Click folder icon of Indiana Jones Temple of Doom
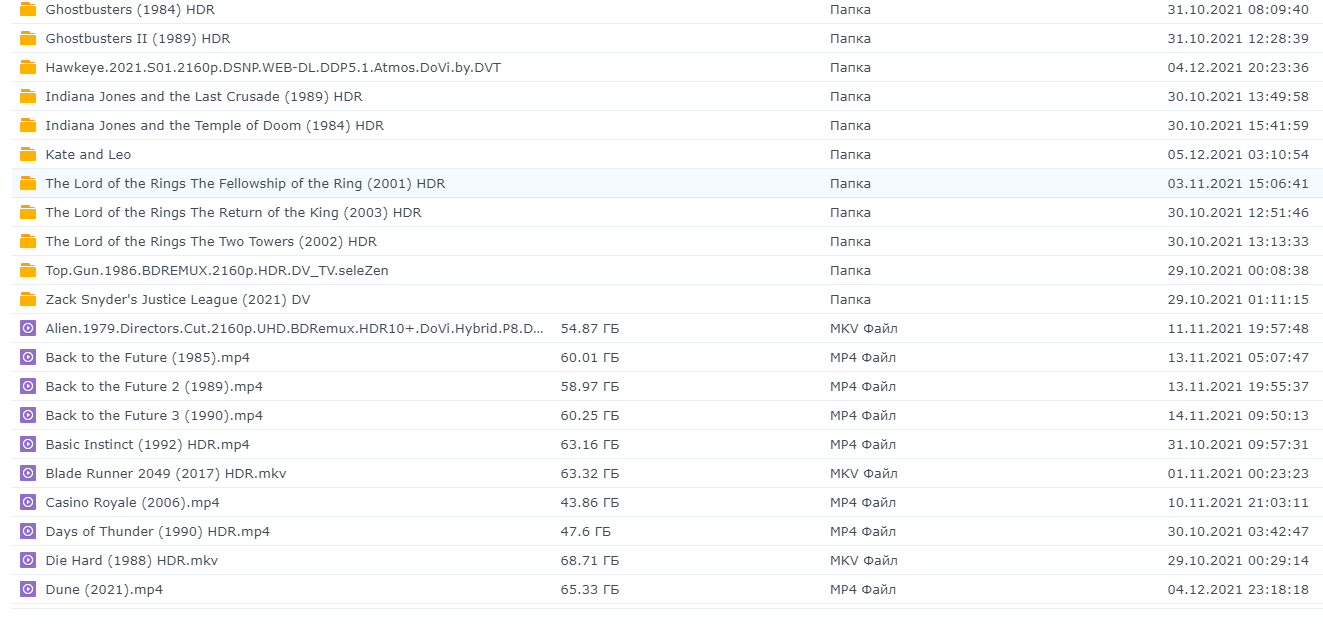 click(28, 126)
